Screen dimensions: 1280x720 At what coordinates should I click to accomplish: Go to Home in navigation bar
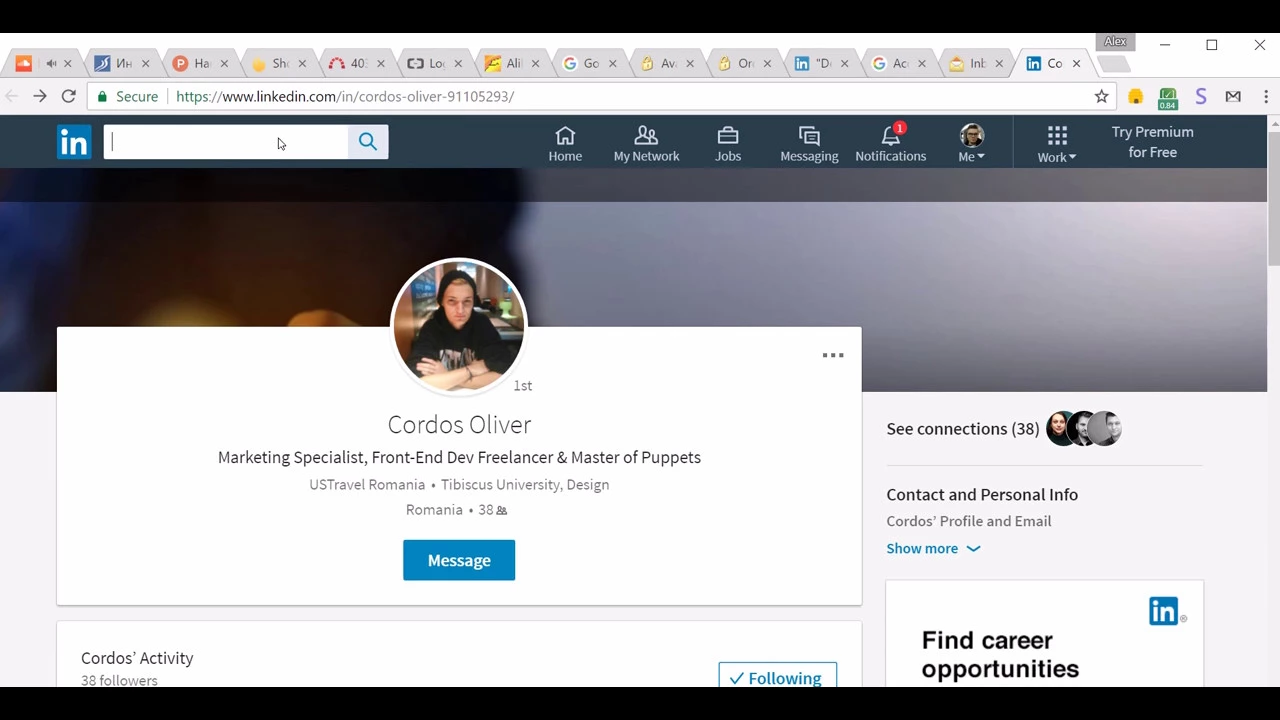point(565,143)
